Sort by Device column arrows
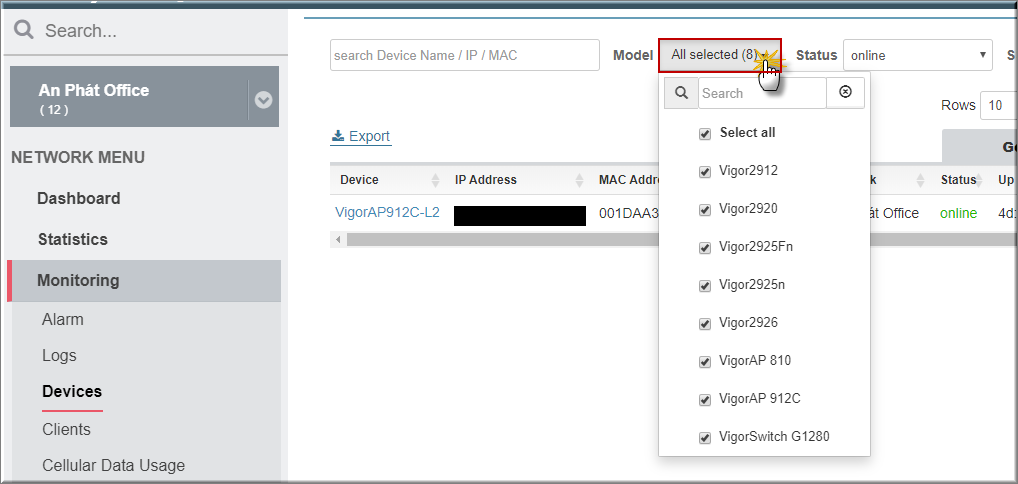The image size is (1018, 484). (435, 180)
